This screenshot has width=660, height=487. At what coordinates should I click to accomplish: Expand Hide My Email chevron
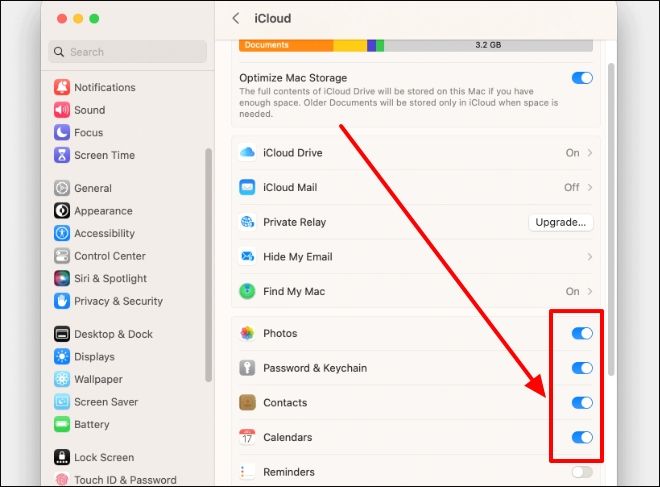(x=590, y=257)
